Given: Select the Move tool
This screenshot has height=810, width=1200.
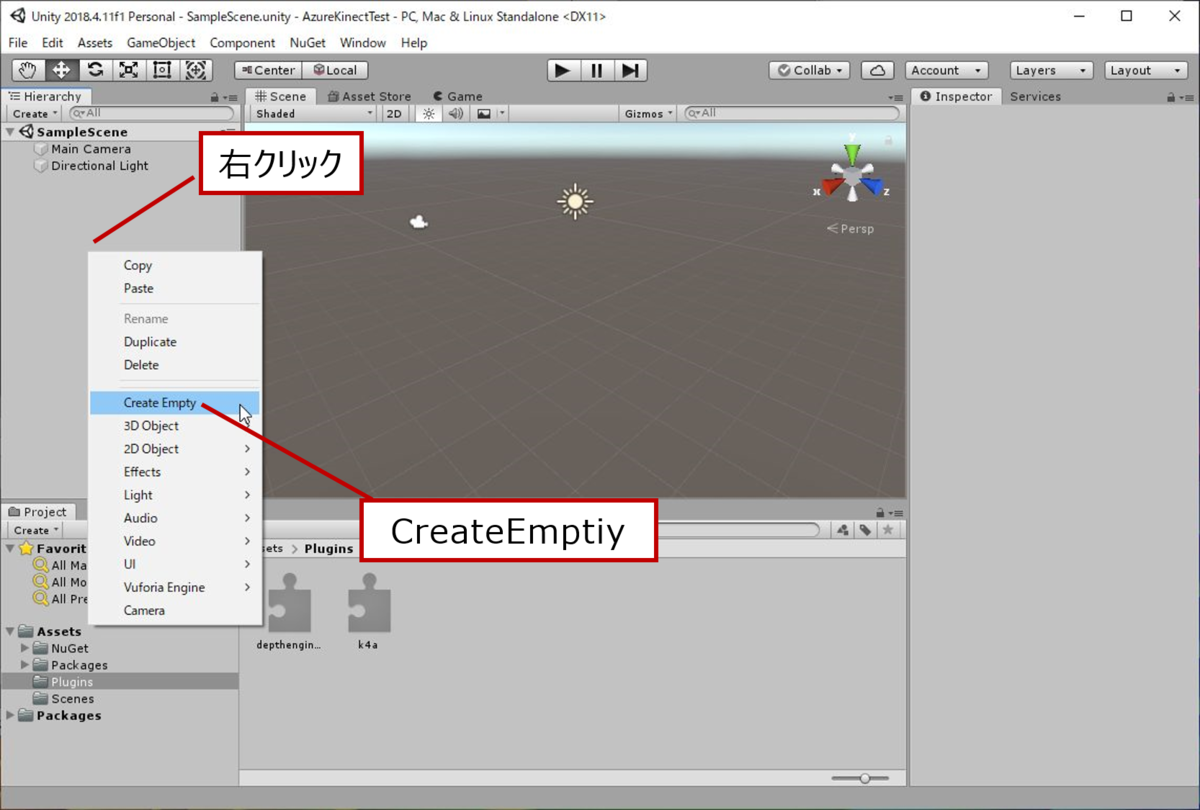Looking at the screenshot, I should (62, 70).
